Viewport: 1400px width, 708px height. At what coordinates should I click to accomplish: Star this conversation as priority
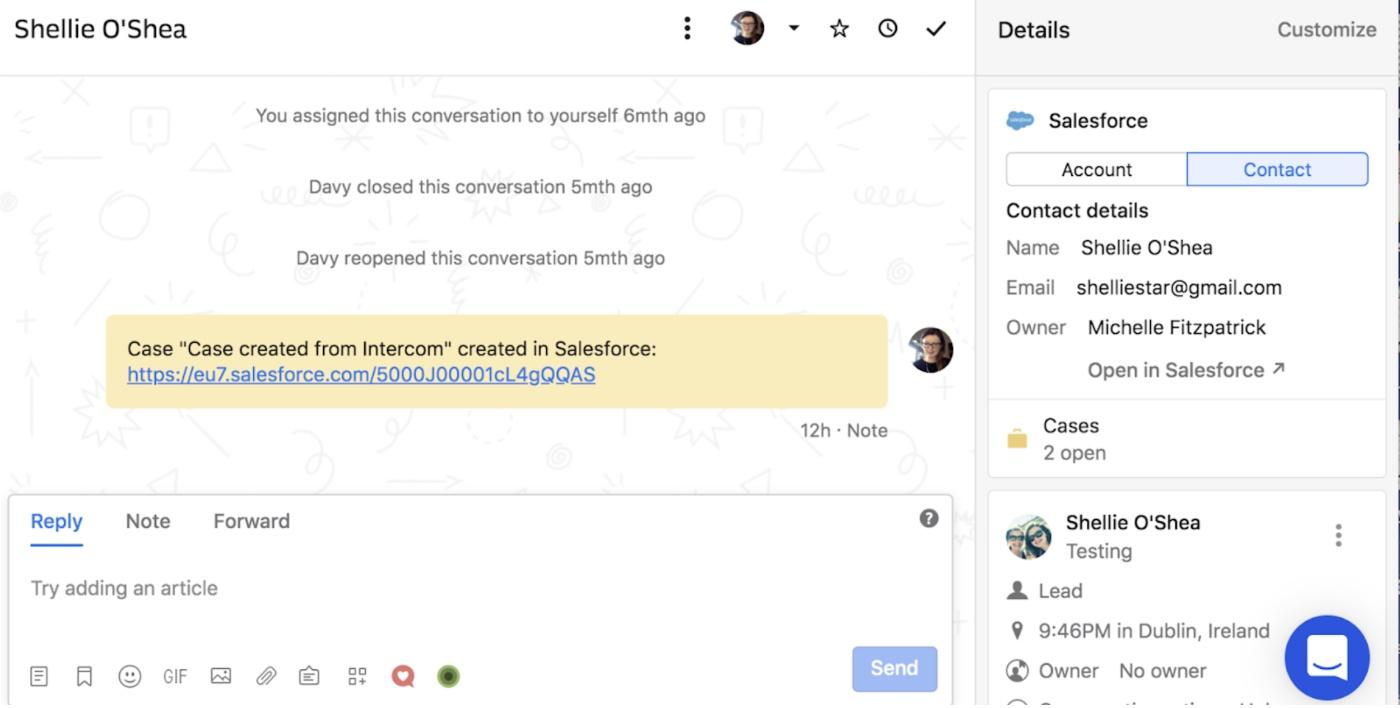(840, 28)
